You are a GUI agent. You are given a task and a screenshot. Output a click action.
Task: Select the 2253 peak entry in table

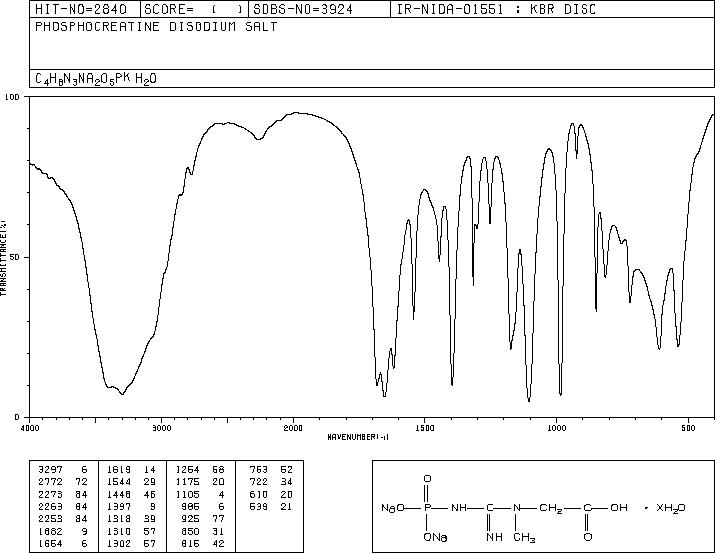pos(63,519)
